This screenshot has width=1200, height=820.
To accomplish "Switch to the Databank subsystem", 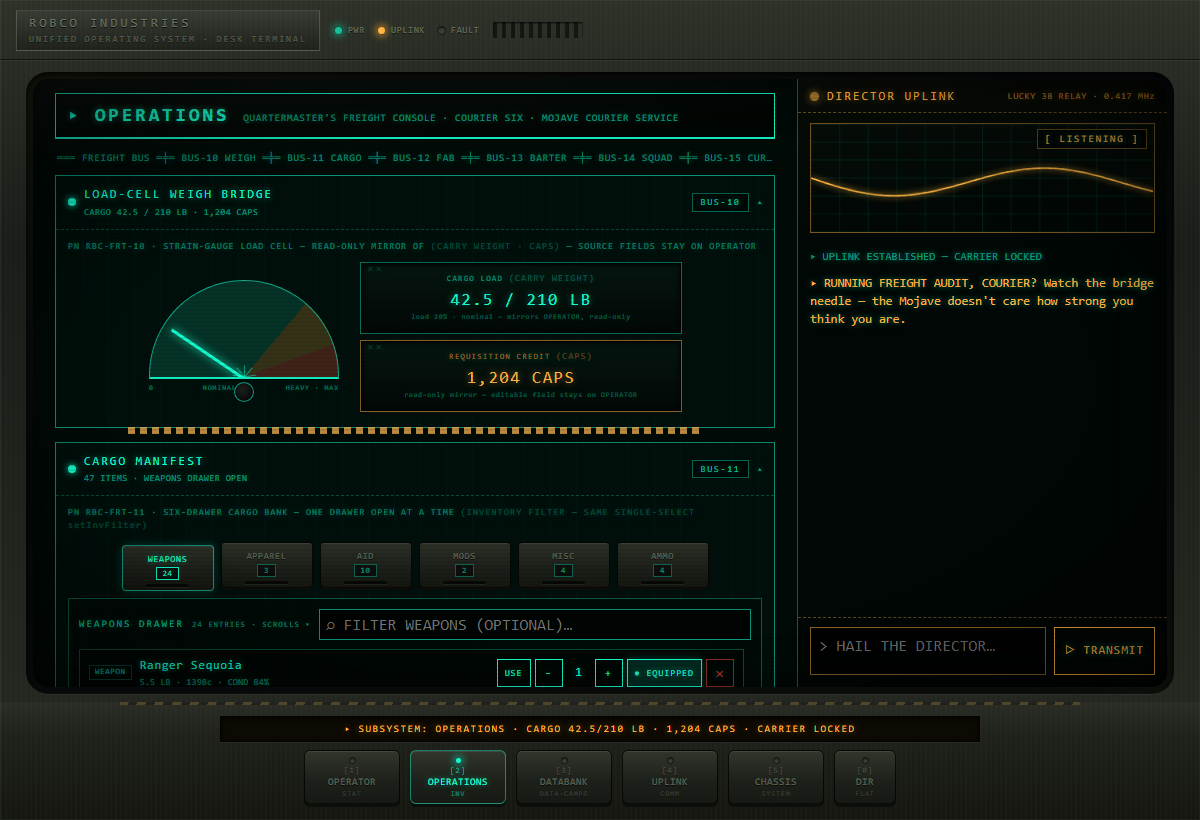I will coord(564,777).
